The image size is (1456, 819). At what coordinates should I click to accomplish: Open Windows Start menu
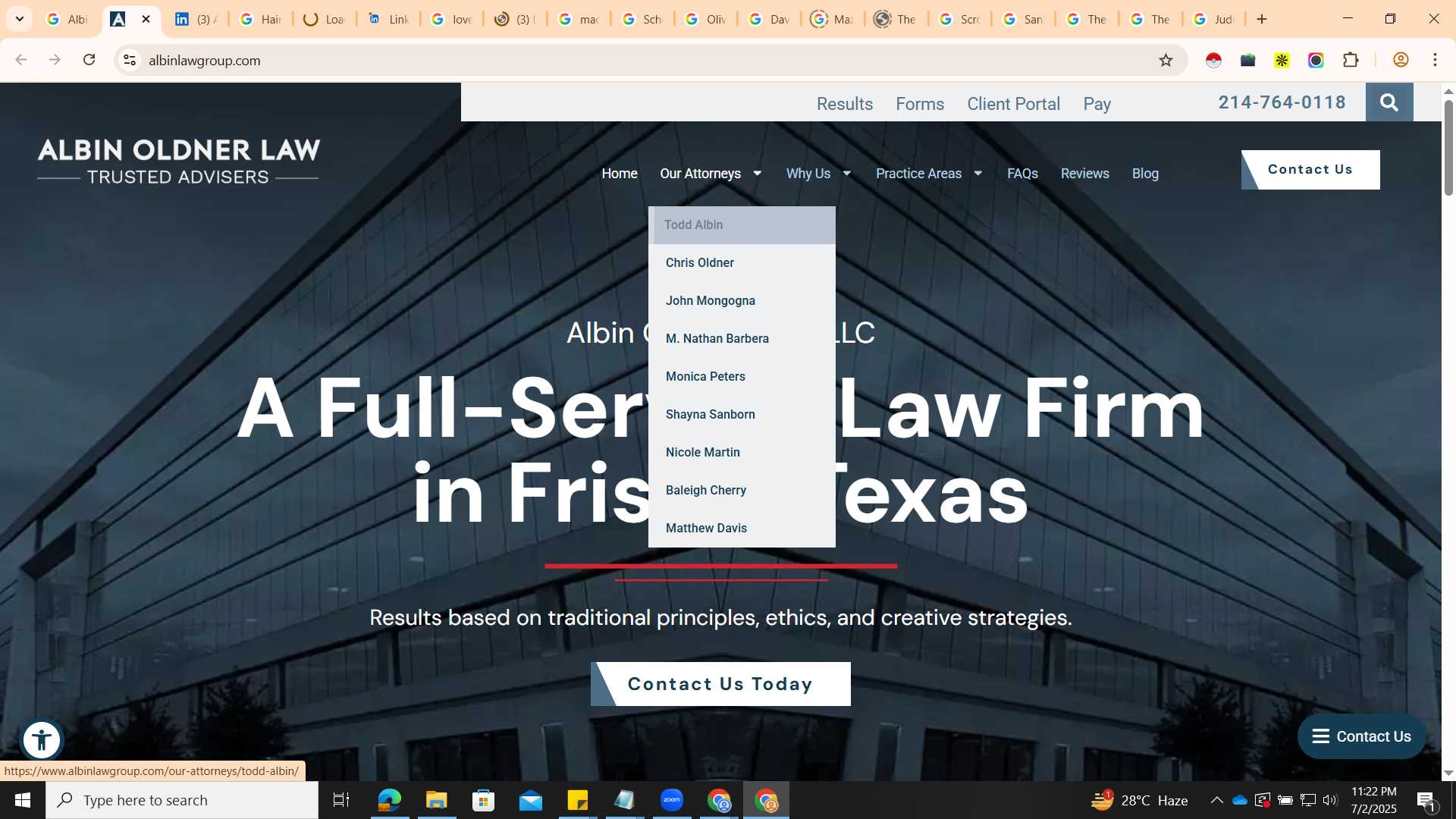pos(23,800)
